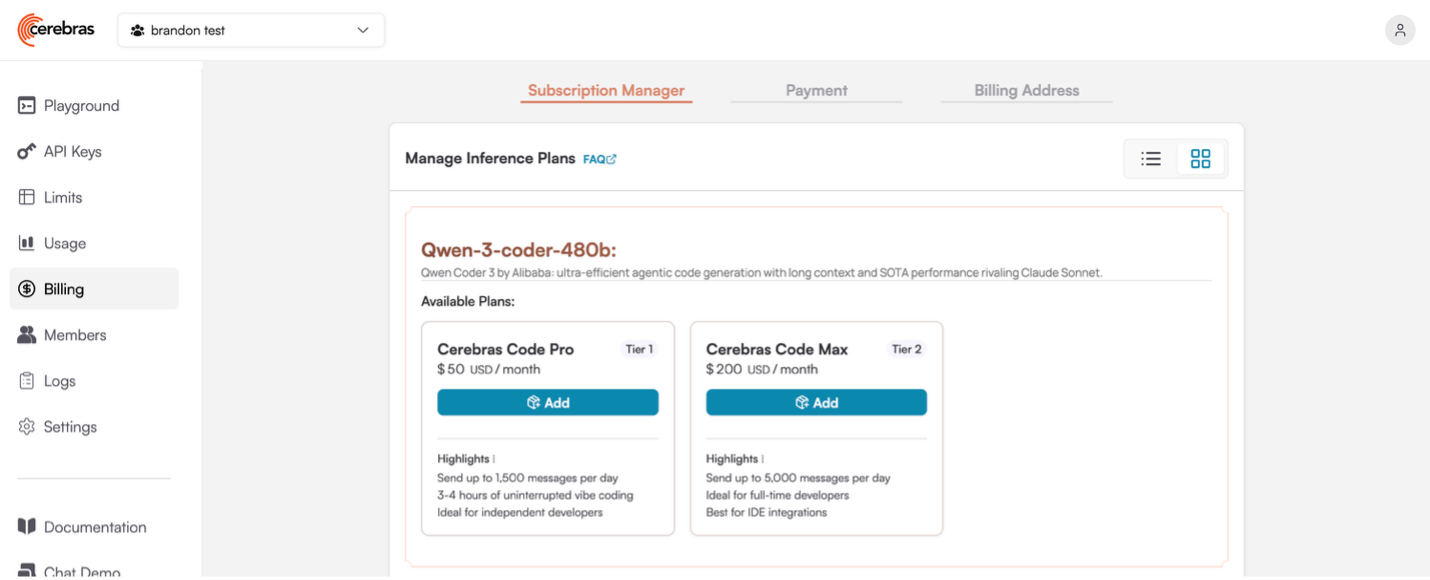
Task: Click the $50 USD / month price
Action: tap(489, 369)
